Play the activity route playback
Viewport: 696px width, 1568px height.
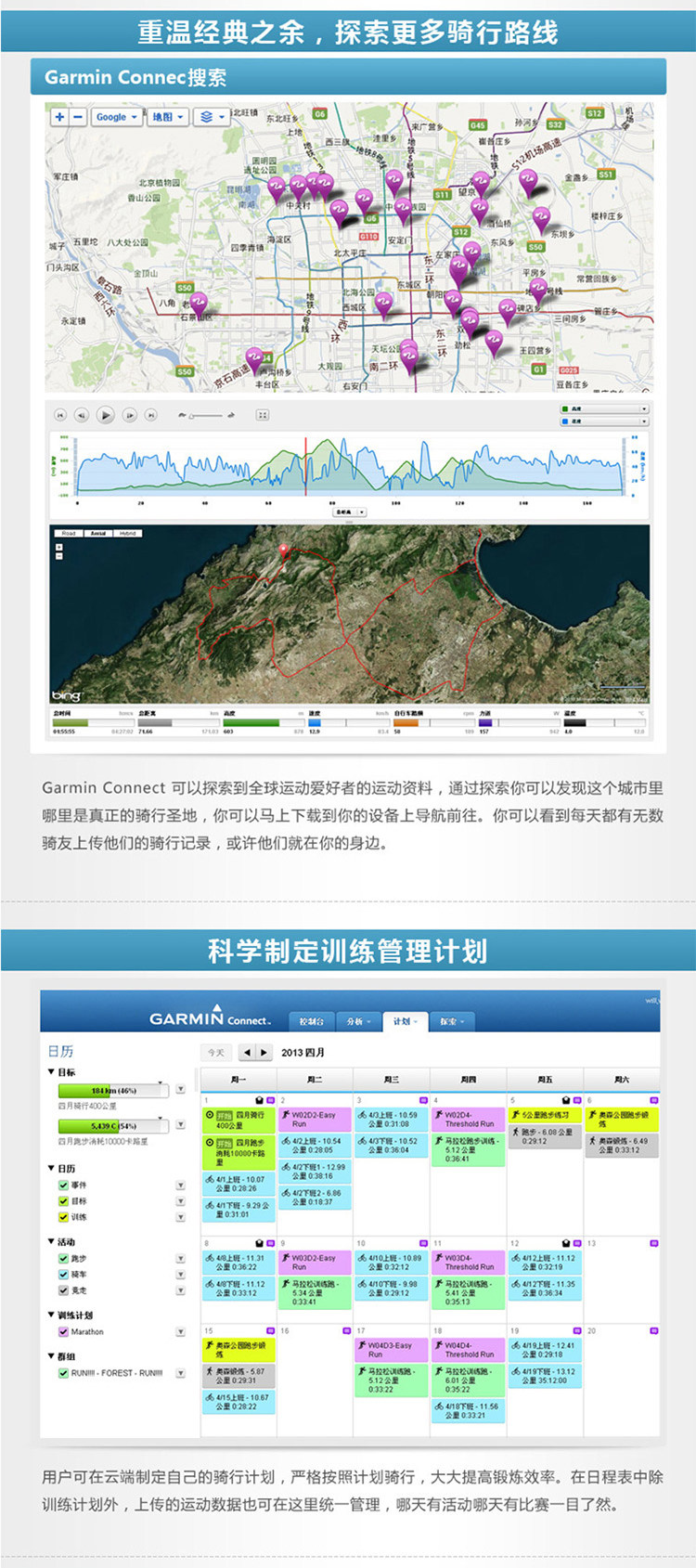tap(106, 415)
